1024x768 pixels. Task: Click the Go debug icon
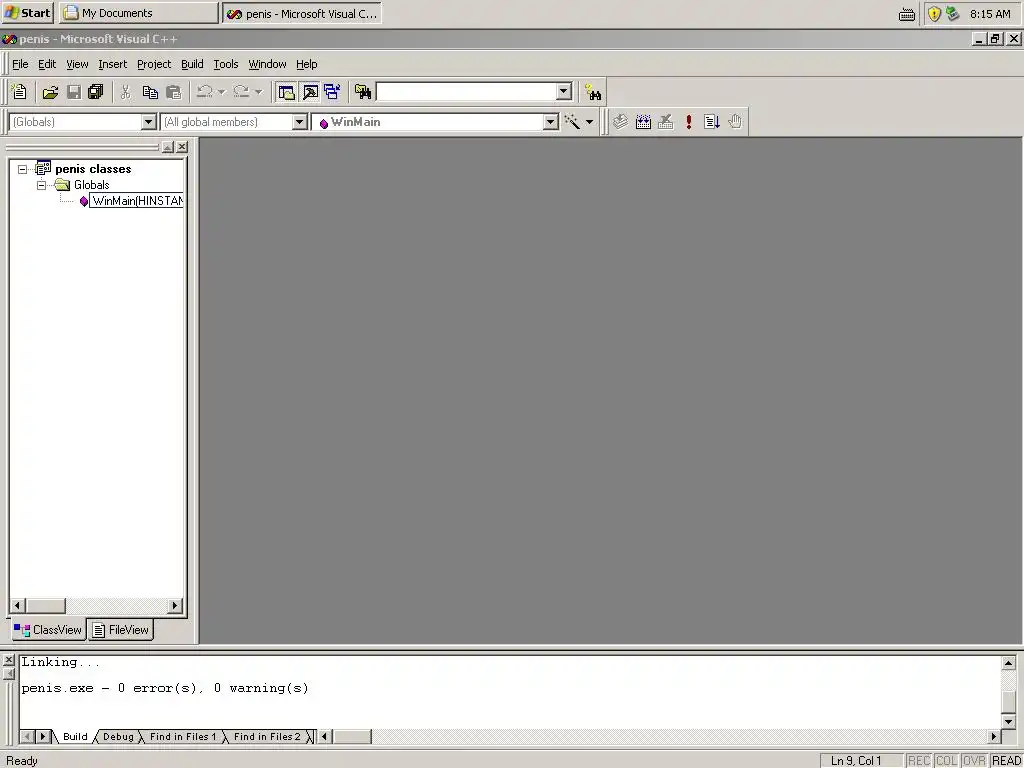coord(712,121)
